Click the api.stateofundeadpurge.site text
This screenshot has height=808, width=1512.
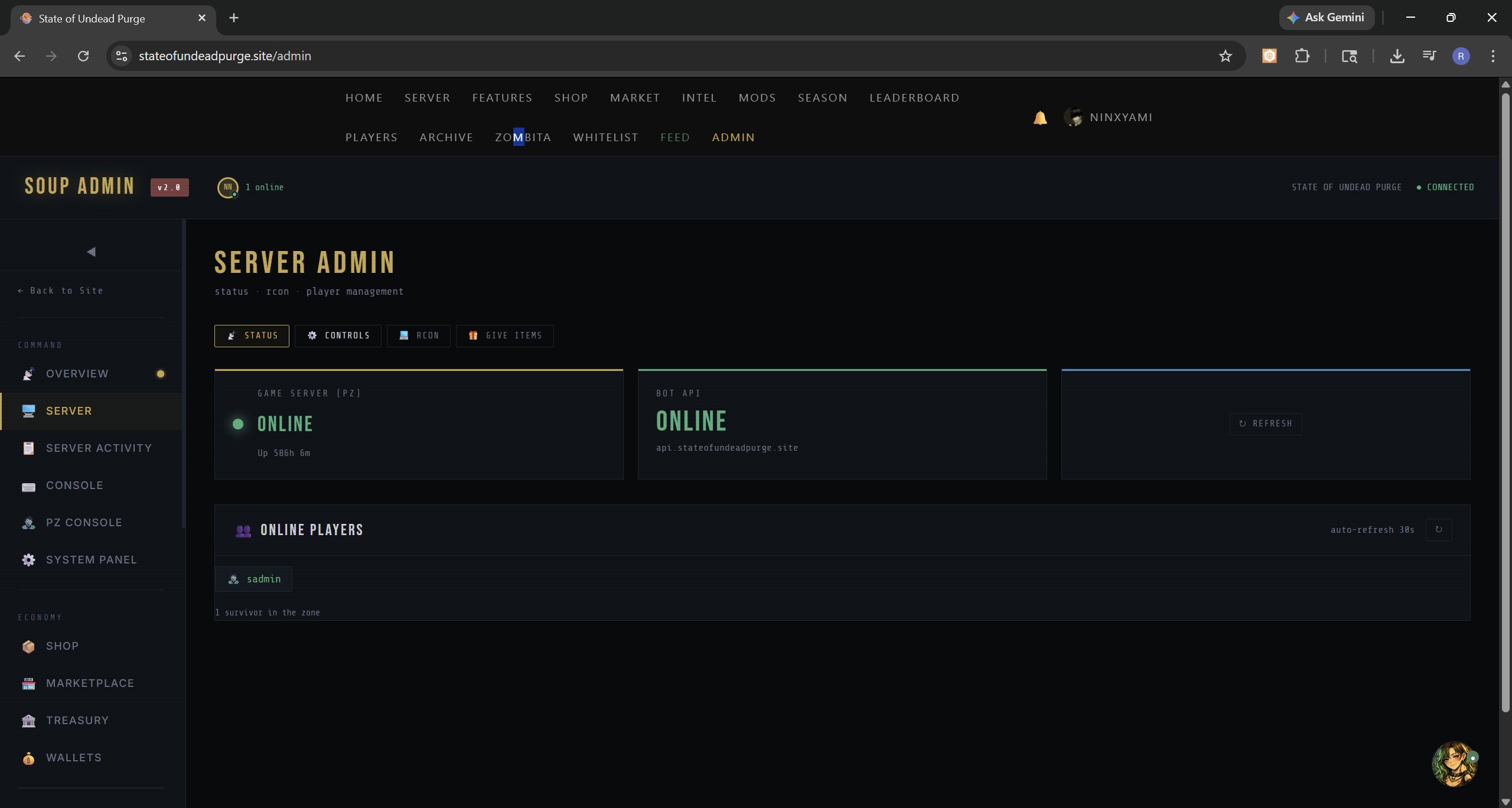point(727,448)
